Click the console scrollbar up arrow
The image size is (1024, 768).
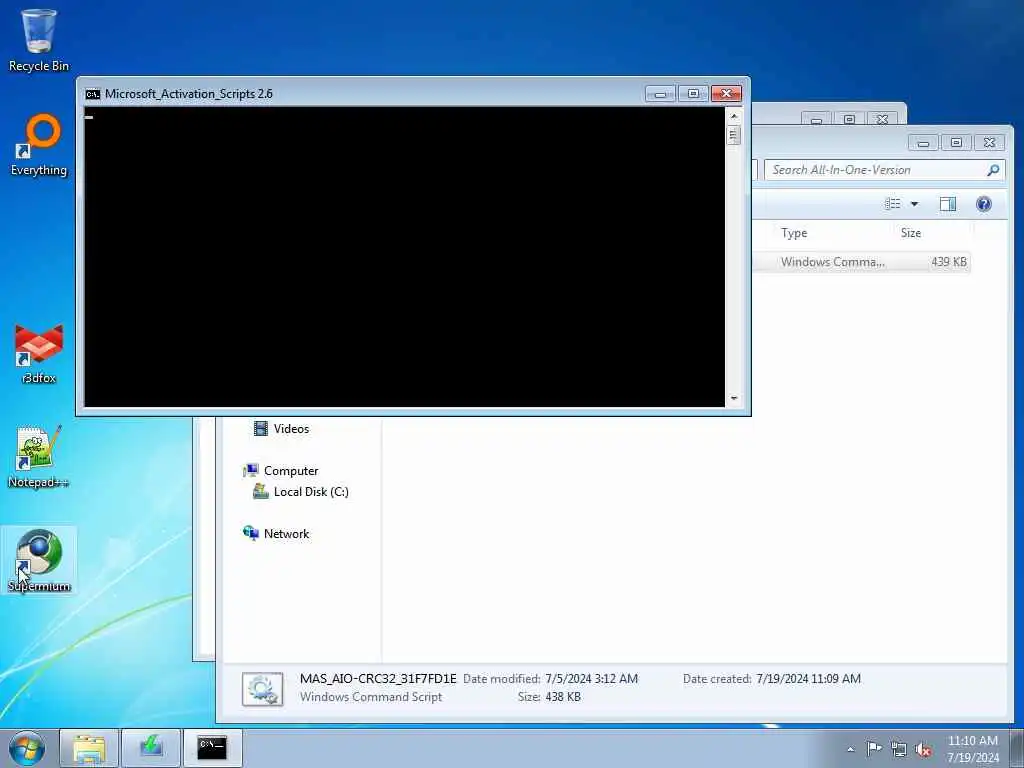734,116
